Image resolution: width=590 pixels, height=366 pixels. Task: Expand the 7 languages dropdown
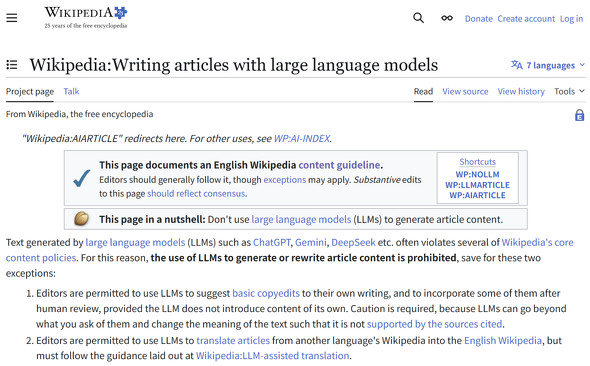[x=548, y=65]
